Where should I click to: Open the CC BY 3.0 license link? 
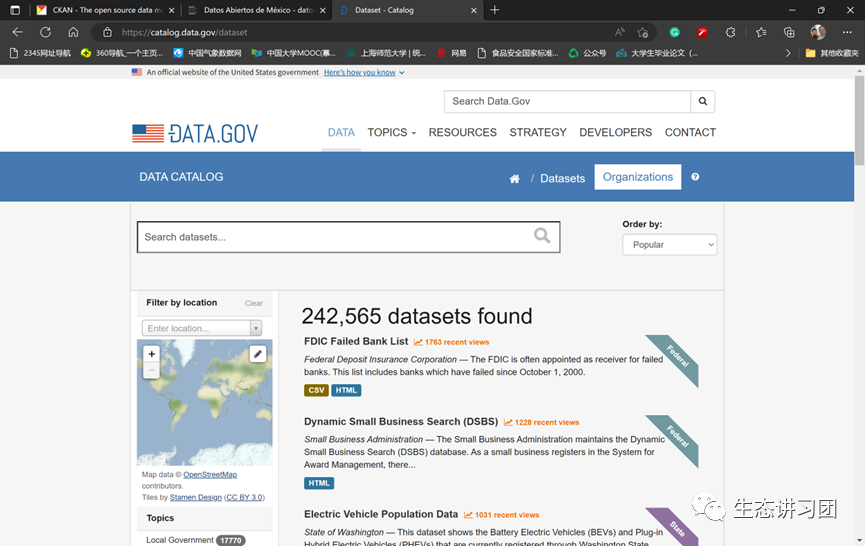[x=244, y=497]
